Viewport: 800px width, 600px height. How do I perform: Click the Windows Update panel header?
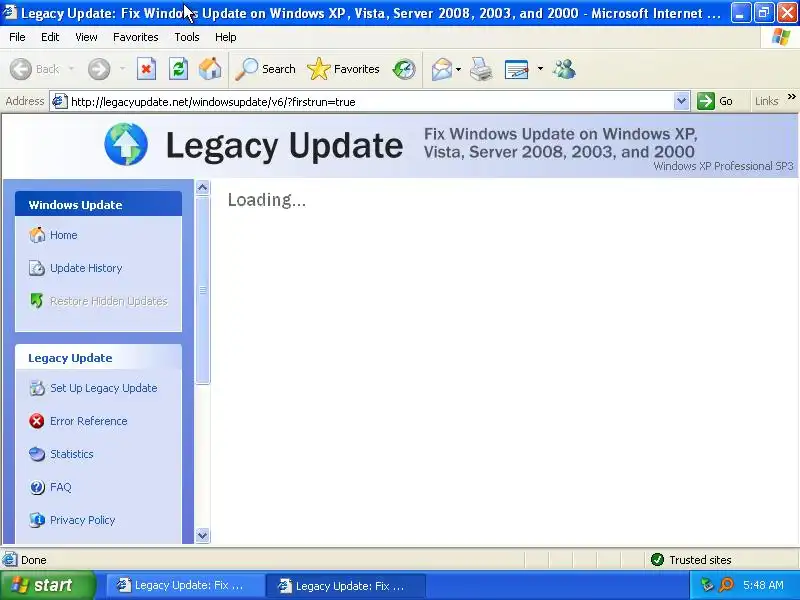(98, 205)
